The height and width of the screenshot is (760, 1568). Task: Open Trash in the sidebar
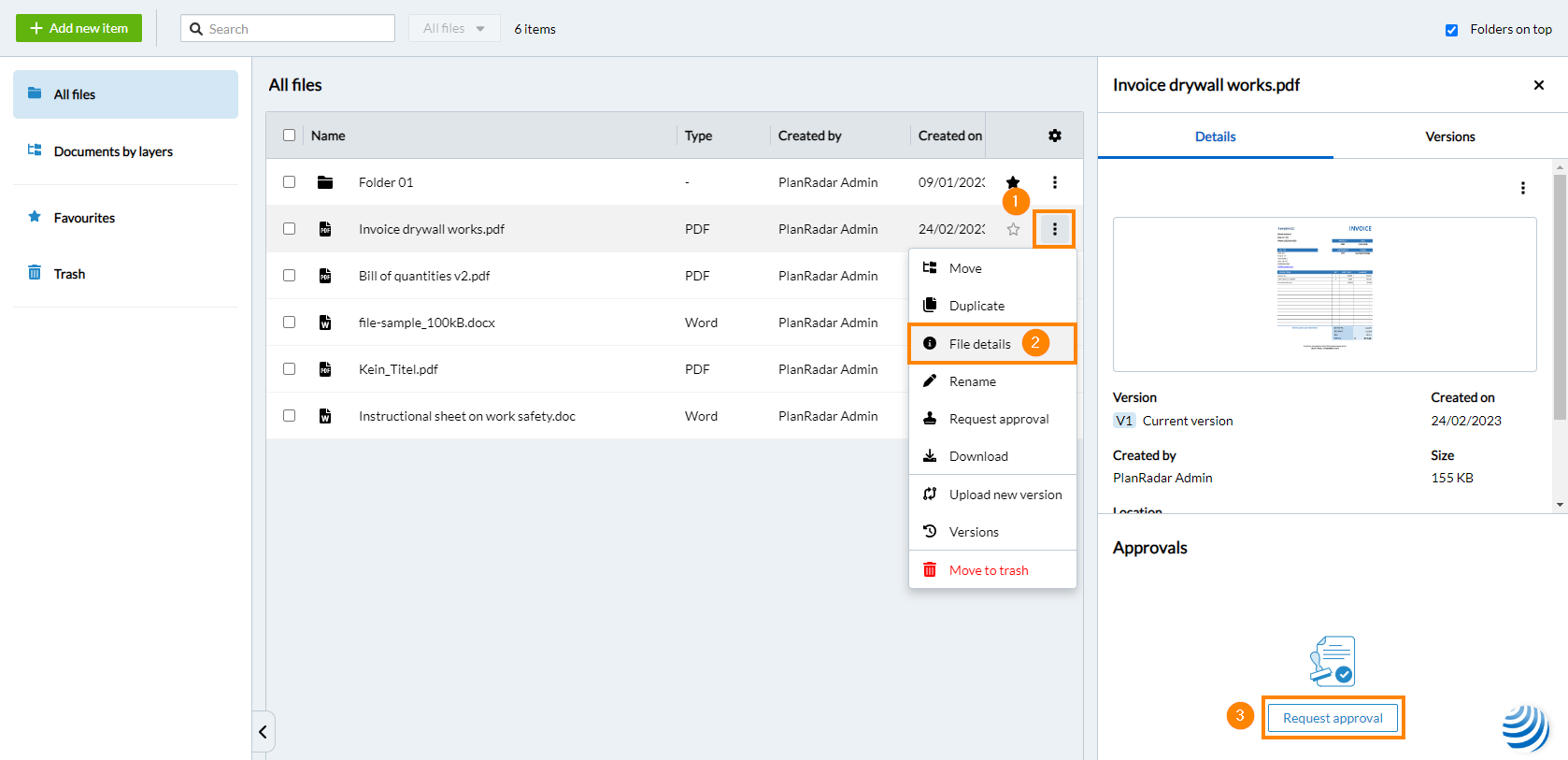(69, 274)
